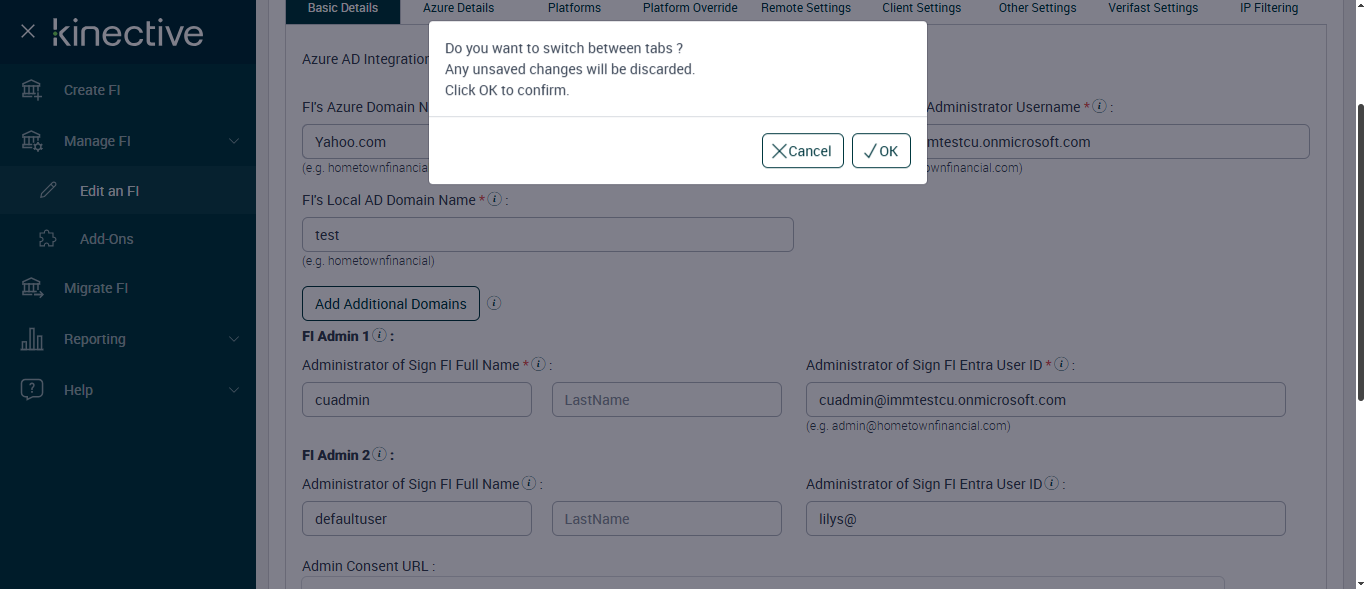Open the Verifast Settings tab
Viewport: 1366px width, 589px height.
pyautogui.click(x=1153, y=8)
